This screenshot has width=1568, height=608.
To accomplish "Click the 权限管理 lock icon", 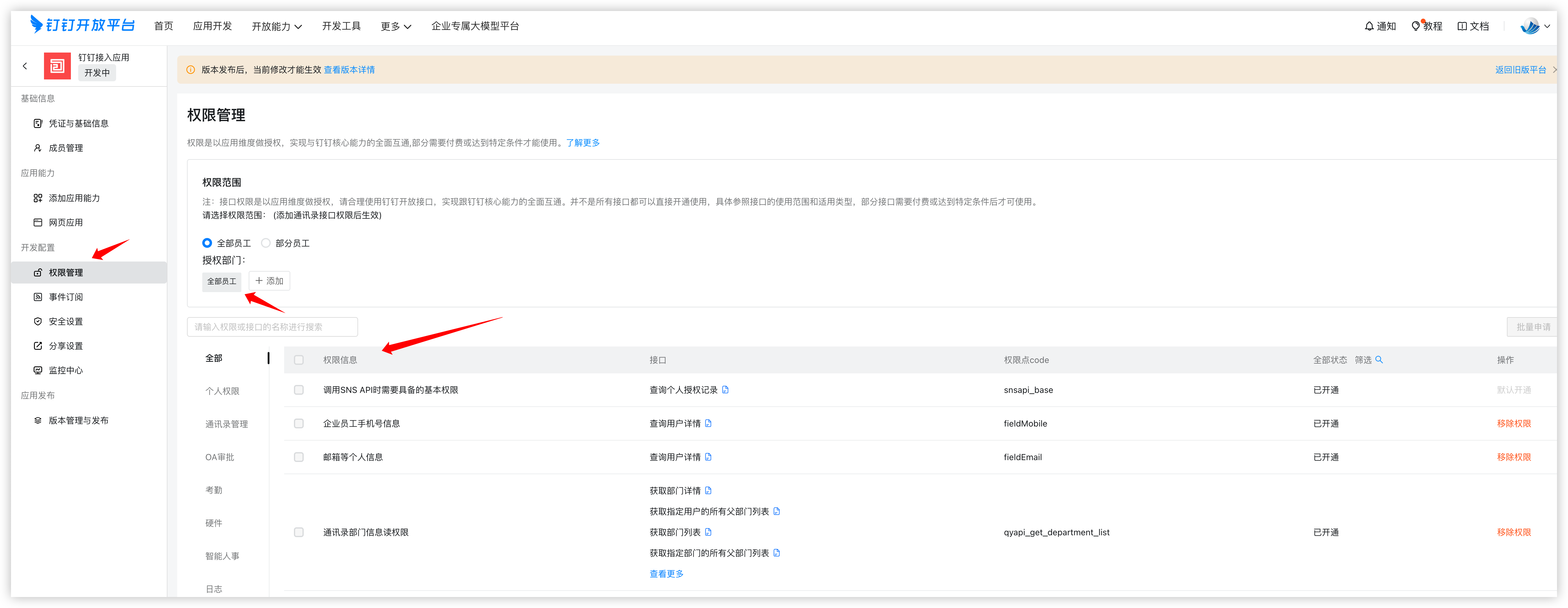I will pos(38,273).
